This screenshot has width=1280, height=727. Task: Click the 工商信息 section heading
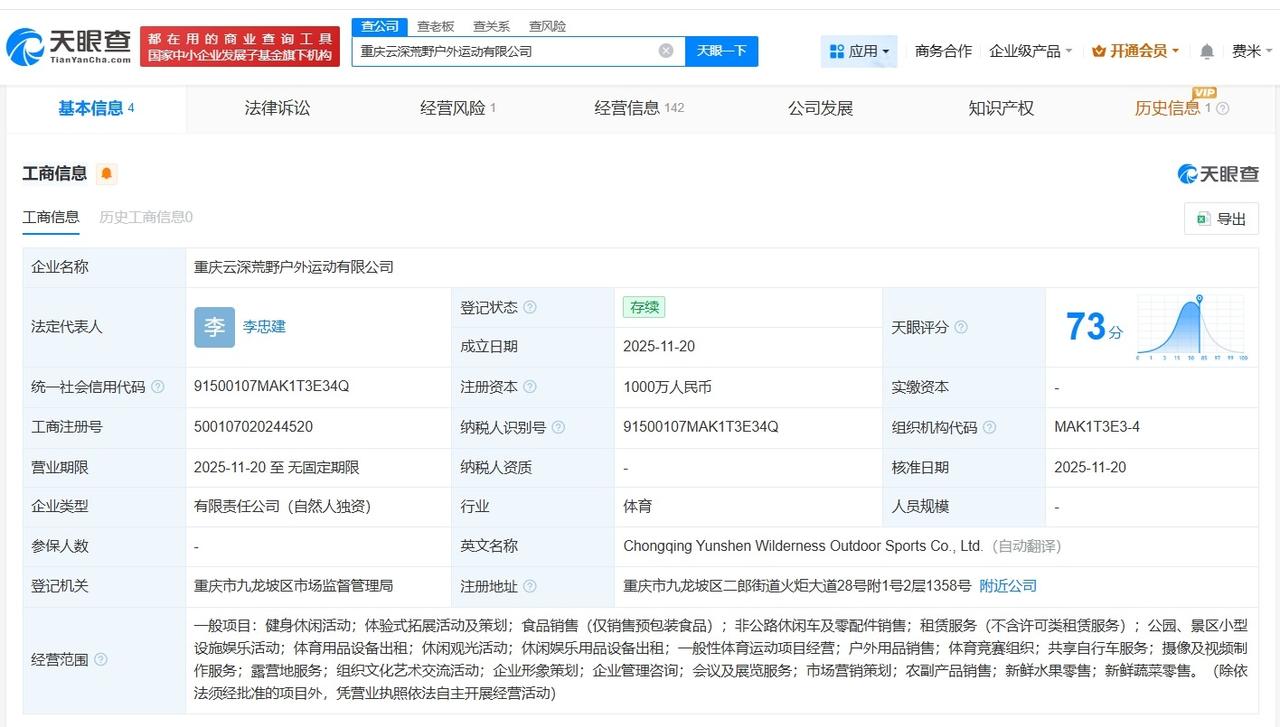click(x=55, y=174)
